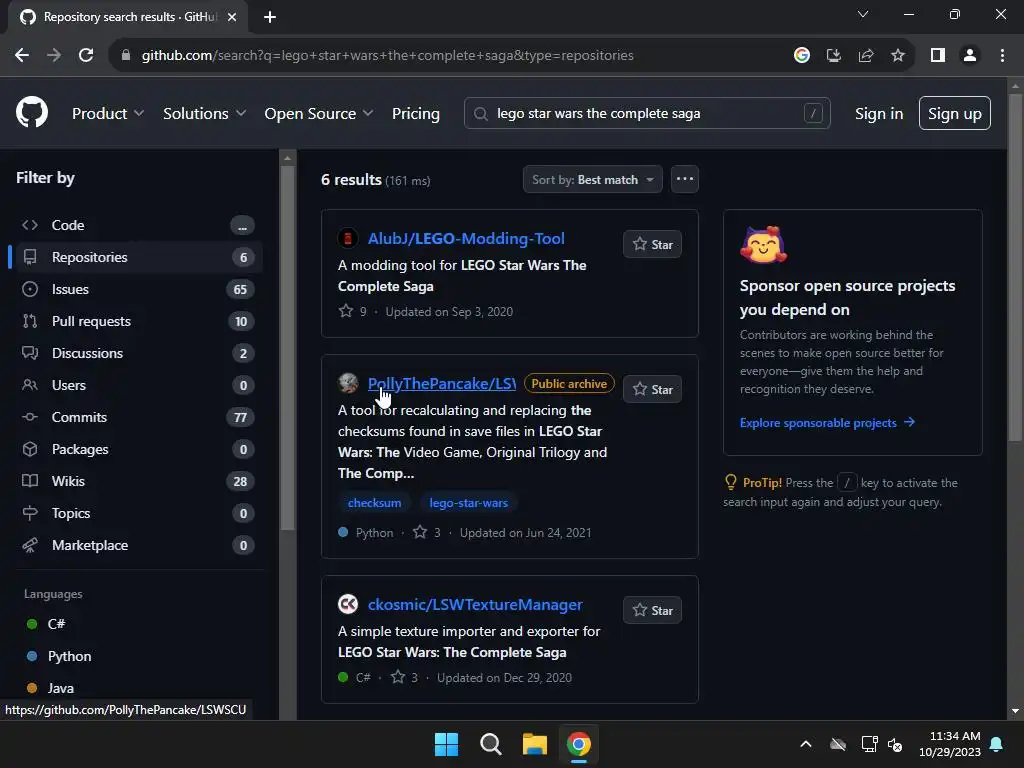Click the AlubJ avatar icon
Image resolution: width=1024 pixels, height=768 pixels.
[x=348, y=238]
